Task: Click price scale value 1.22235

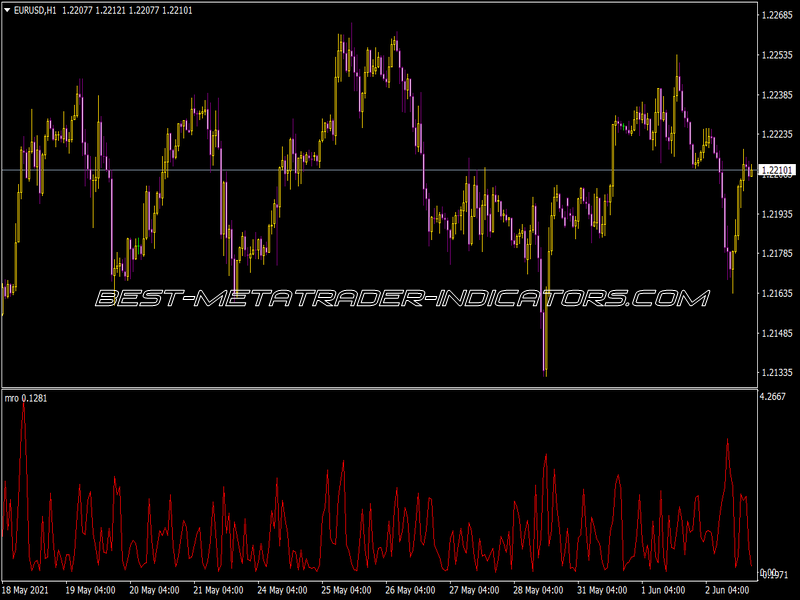Action: [777, 134]
